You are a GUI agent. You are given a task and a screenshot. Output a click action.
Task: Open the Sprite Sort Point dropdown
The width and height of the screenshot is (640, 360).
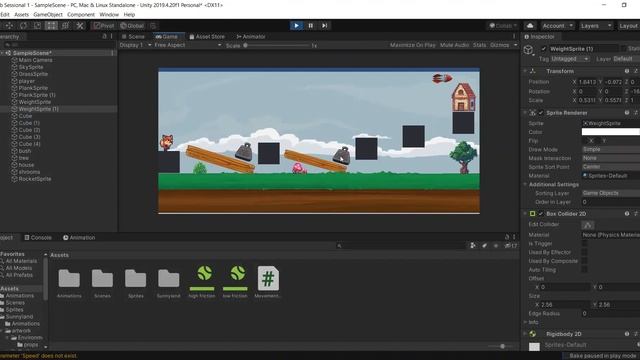click(x=611, y=167)
